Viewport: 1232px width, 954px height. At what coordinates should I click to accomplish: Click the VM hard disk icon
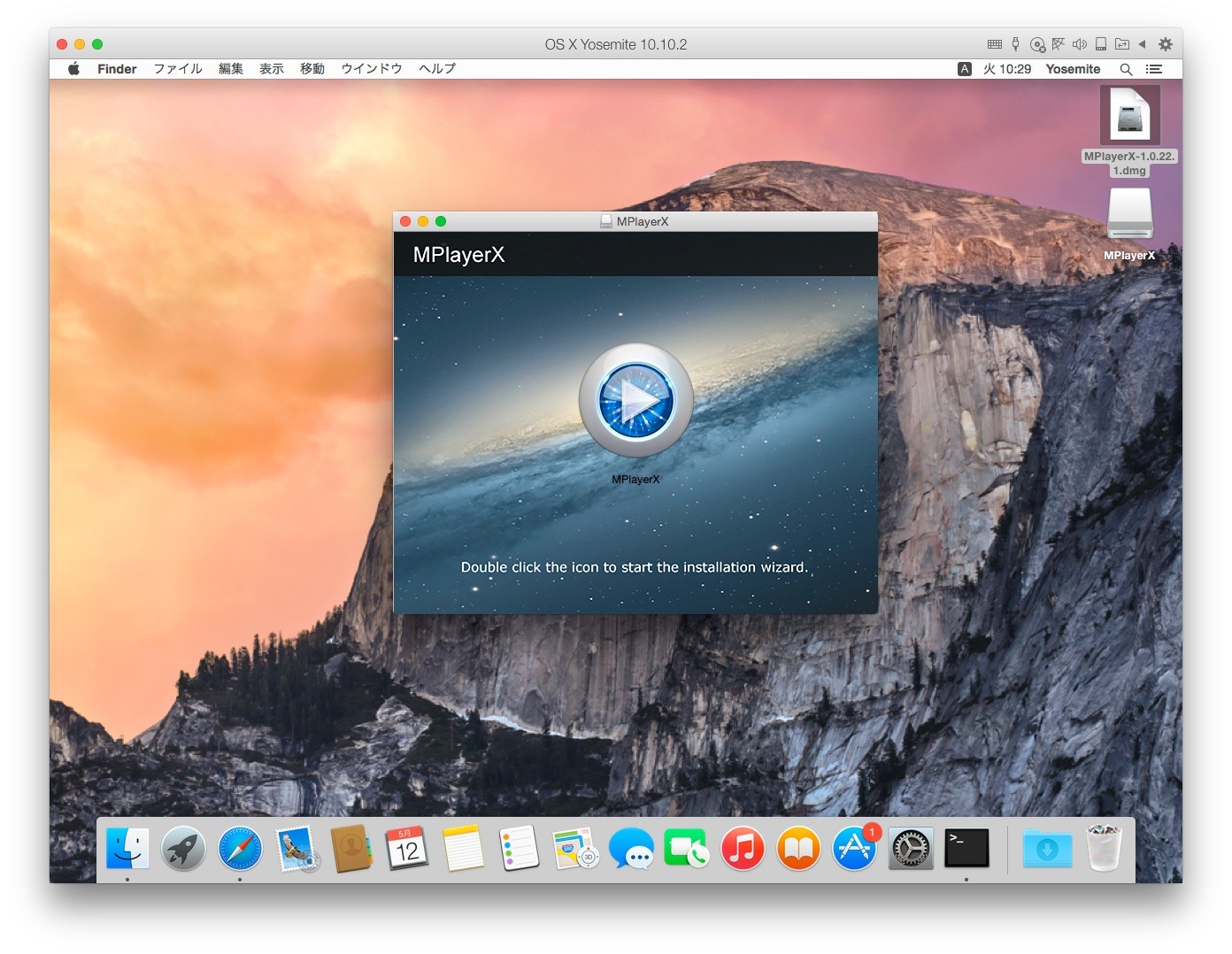(x=1101, y=44)
